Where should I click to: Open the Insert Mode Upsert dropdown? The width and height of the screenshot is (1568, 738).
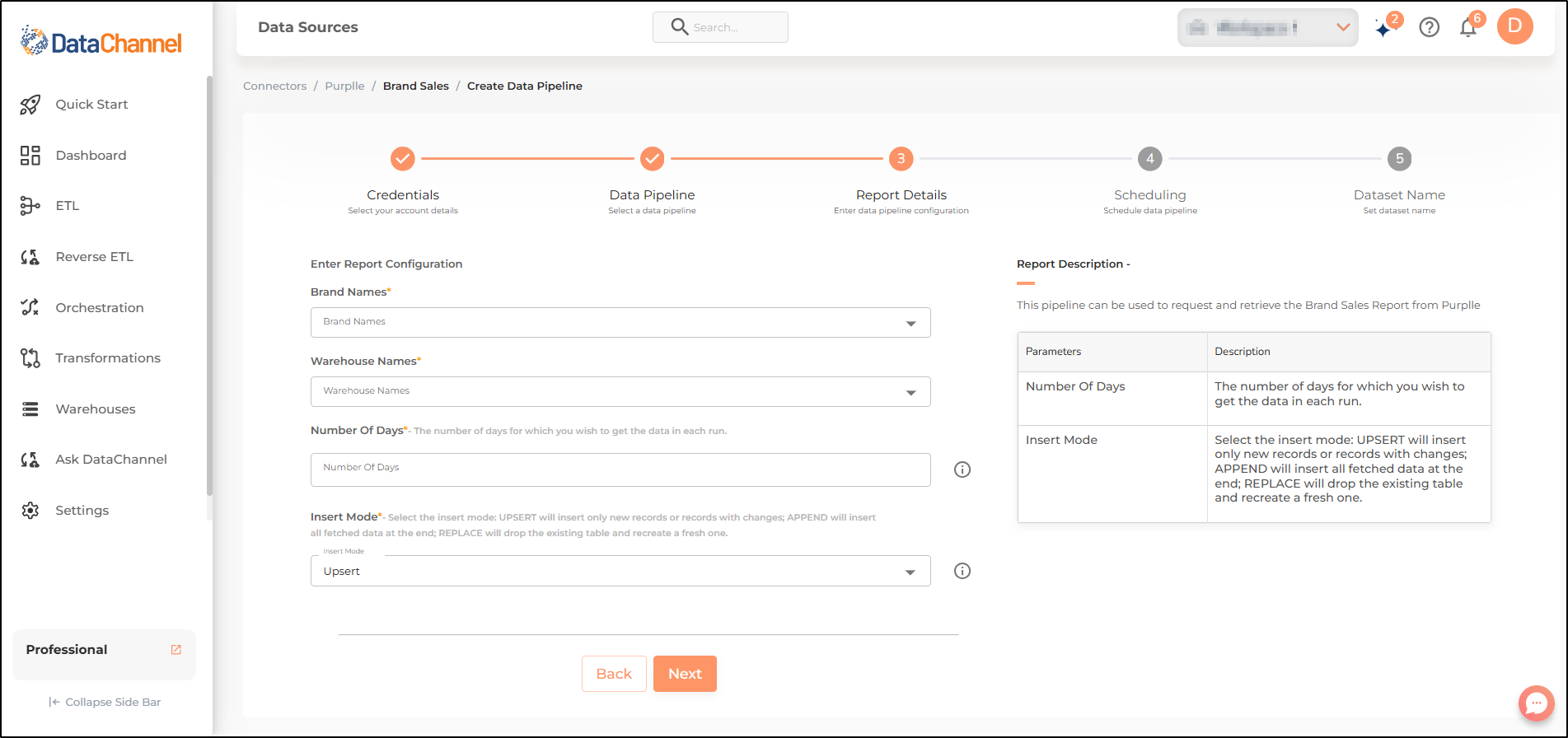(x=620, y=571)
